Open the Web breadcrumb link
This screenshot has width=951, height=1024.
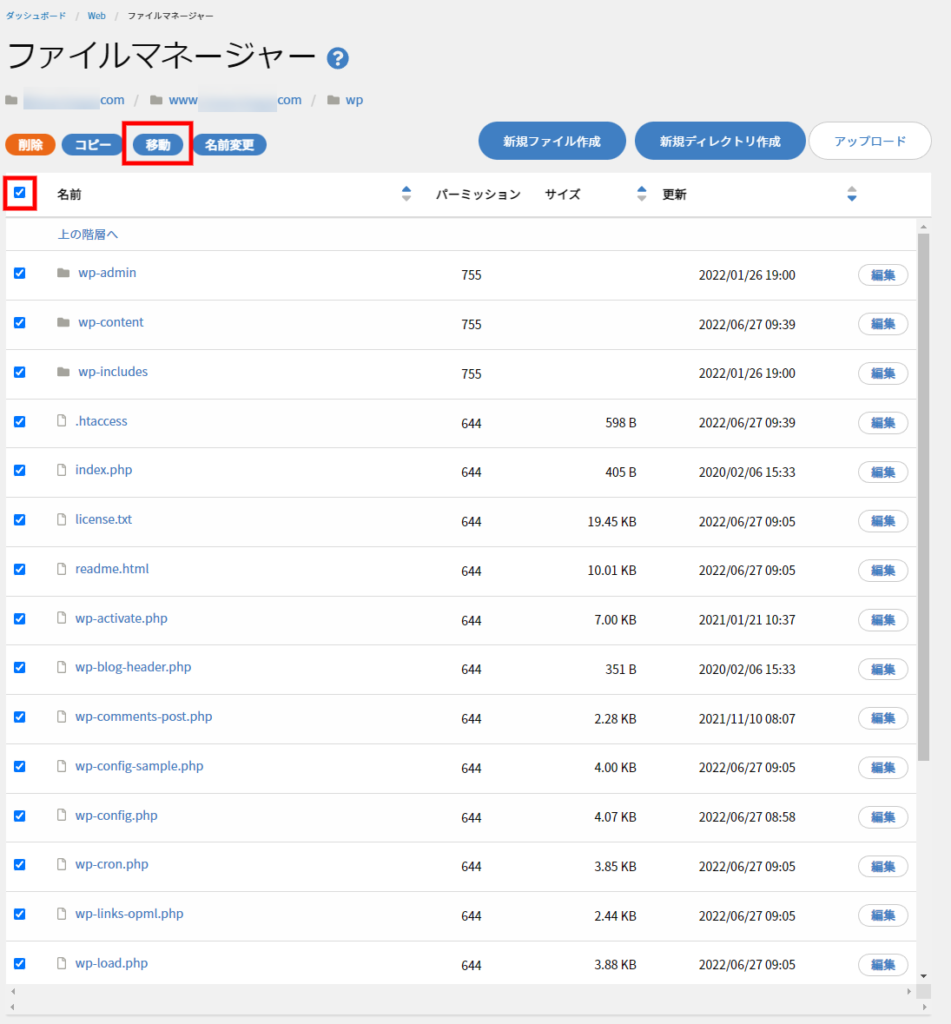click(97, 16)
